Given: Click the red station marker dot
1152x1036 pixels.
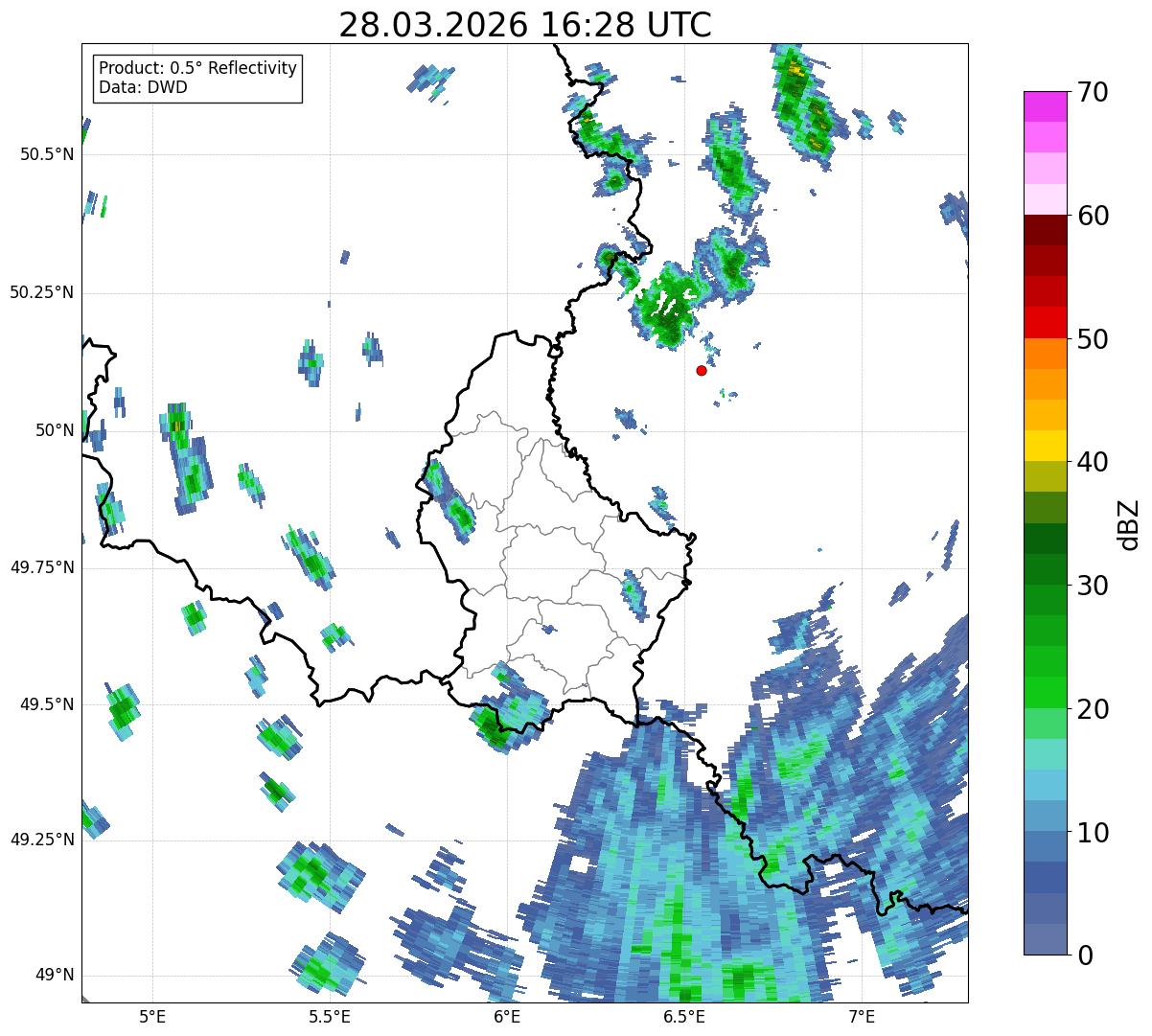Looking at the screenshot, I should 702,370.
